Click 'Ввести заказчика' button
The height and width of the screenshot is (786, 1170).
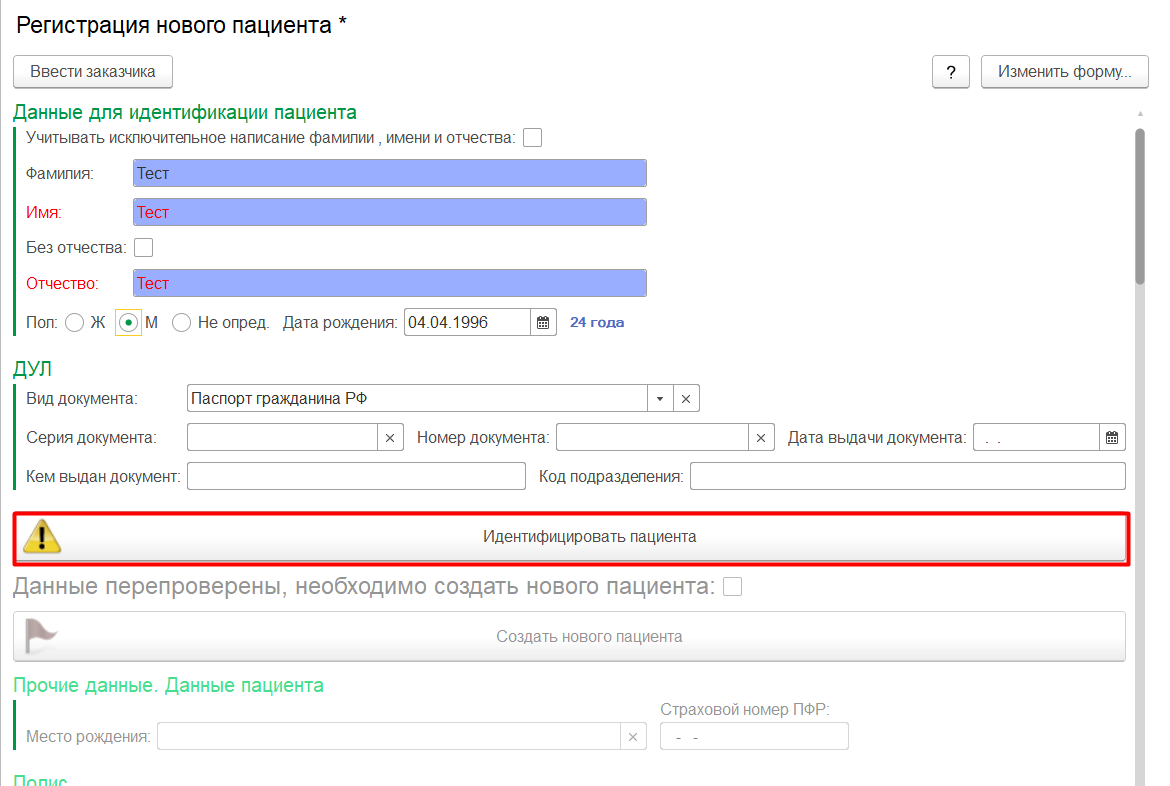click(x=93, y=72)
